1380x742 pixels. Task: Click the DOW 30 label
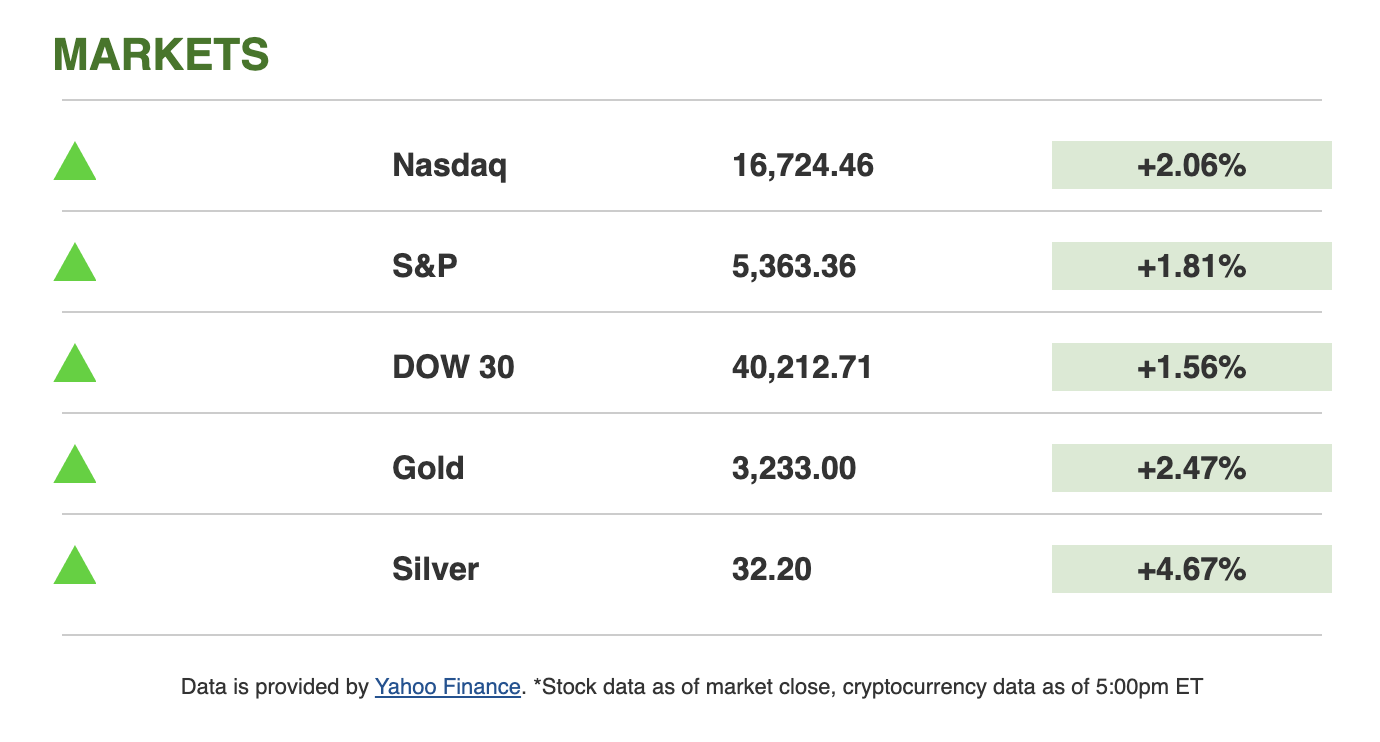453,367
